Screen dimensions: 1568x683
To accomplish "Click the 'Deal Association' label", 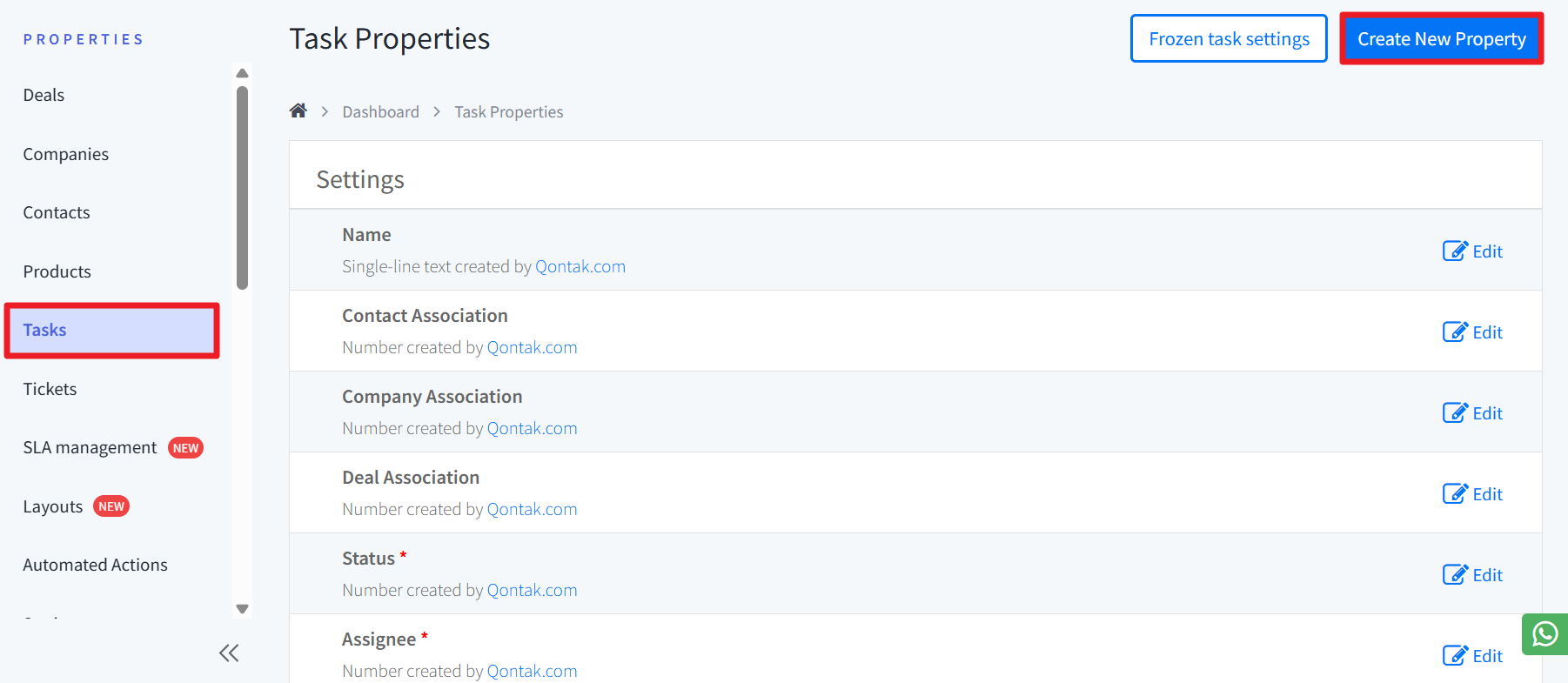I will click(x=411, y=478).
